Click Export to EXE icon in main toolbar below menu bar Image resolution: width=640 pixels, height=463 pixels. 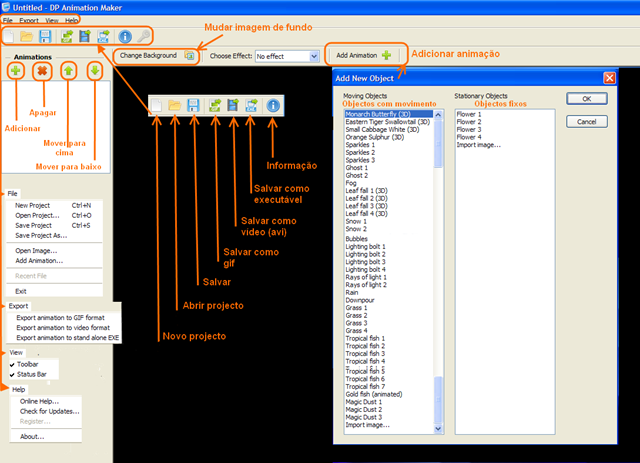tap(104, 37)
